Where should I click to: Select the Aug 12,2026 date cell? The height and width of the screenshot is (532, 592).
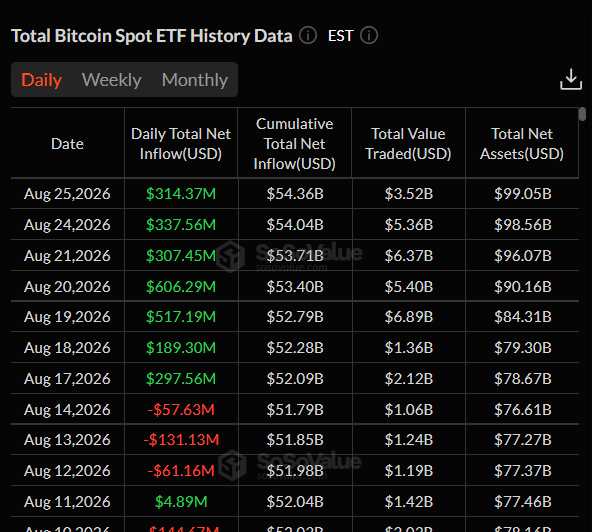[67, 470]
